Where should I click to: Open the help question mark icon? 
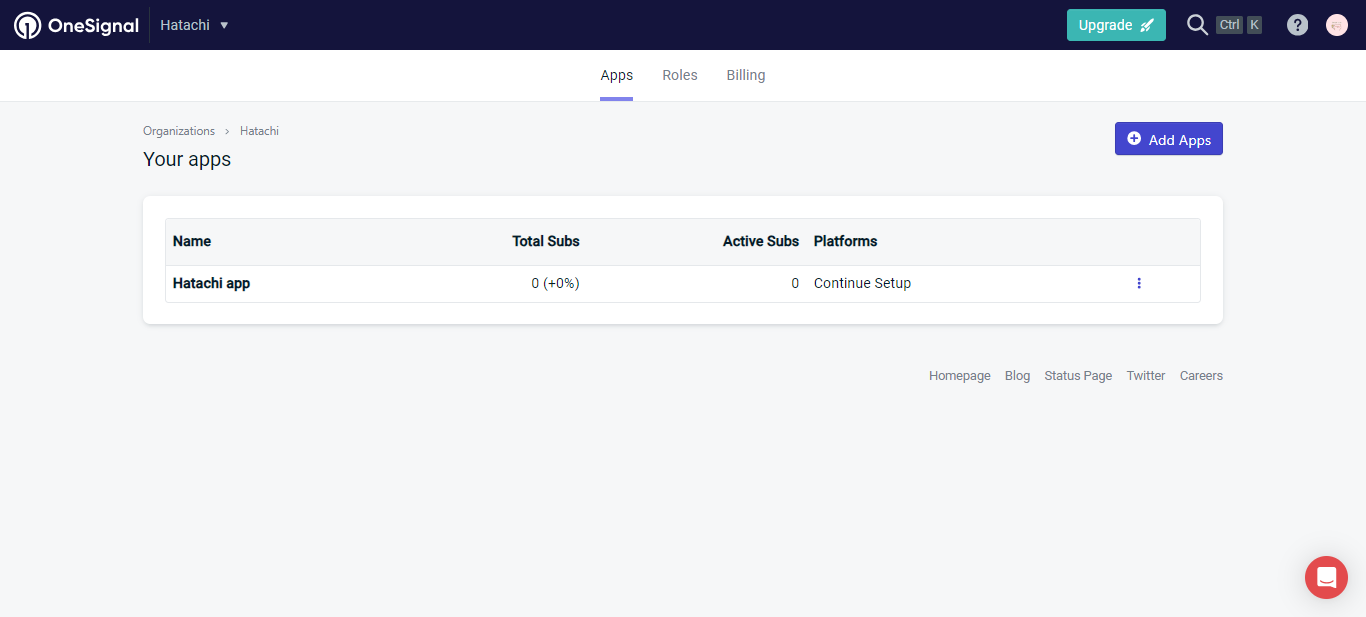1297,25
